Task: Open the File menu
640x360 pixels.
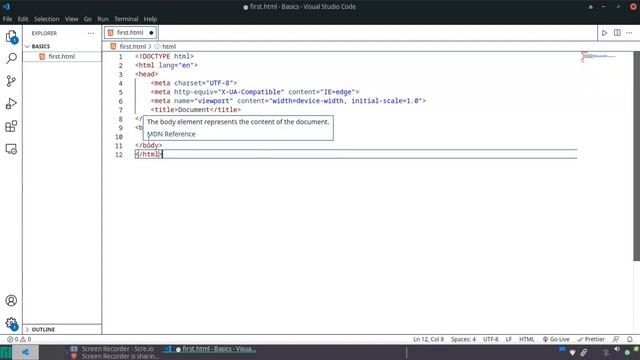Action: pos(7,19)
